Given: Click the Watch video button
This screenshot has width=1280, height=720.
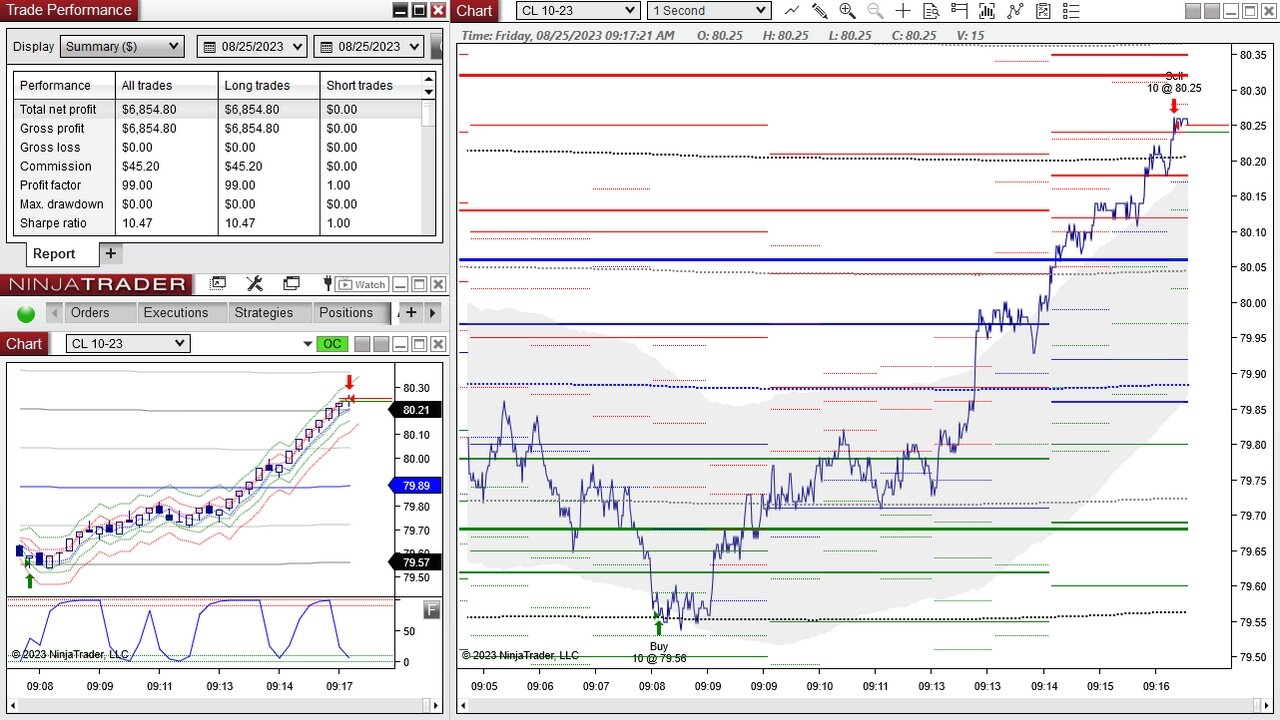Looking at the screenshot, I should [x=361, y=285].
